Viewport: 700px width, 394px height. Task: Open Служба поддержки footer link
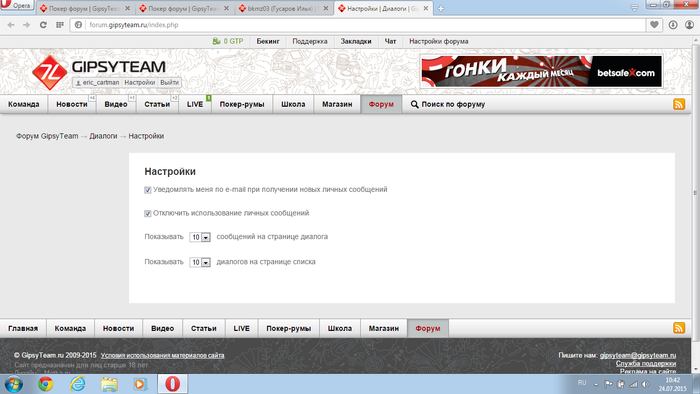[x=646, y=364]
